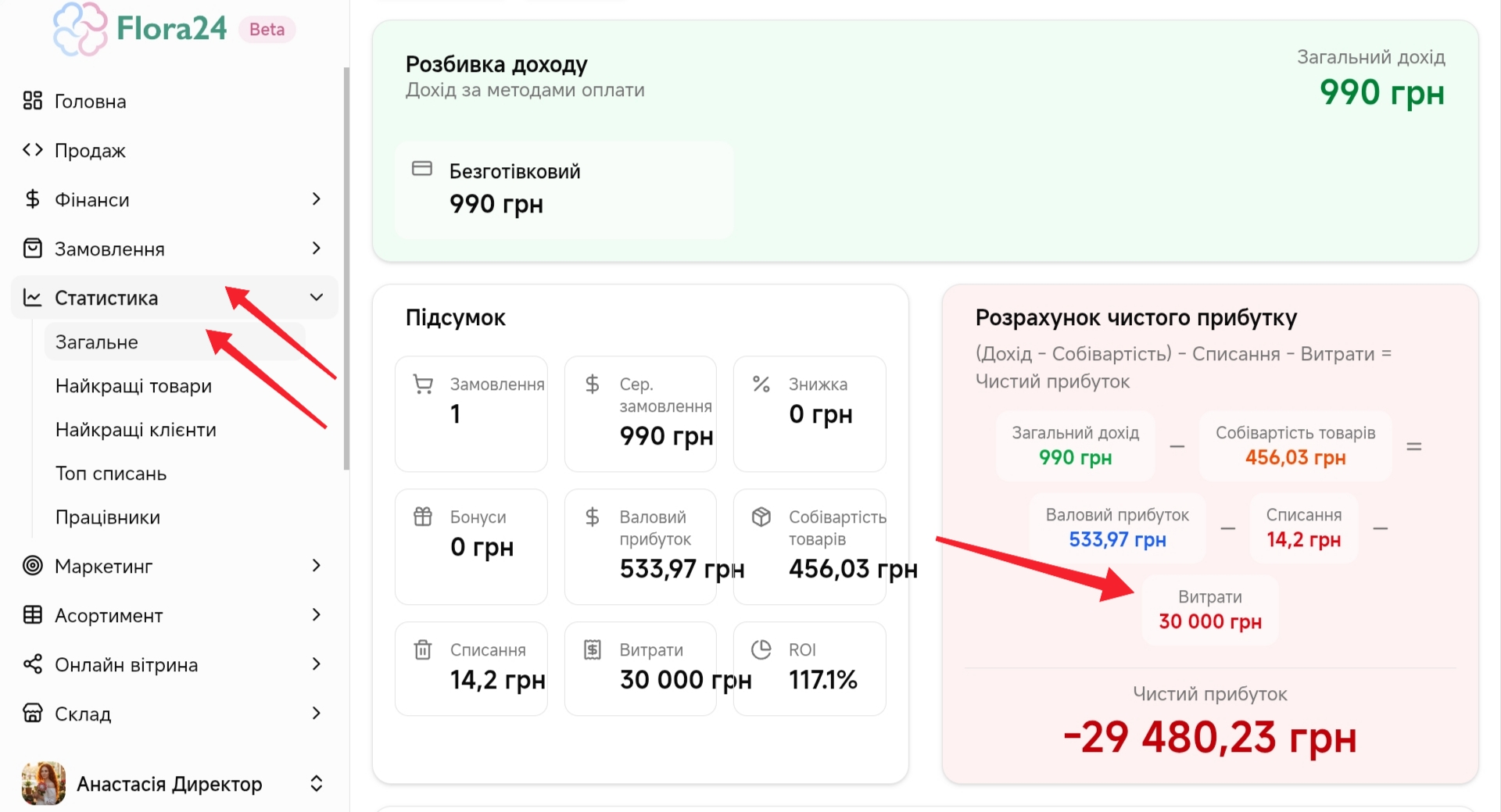The width and height of the screenshot is (1501, 812).
Task: Expand the Фінанси submenu arrow
Action: [317, 199]
